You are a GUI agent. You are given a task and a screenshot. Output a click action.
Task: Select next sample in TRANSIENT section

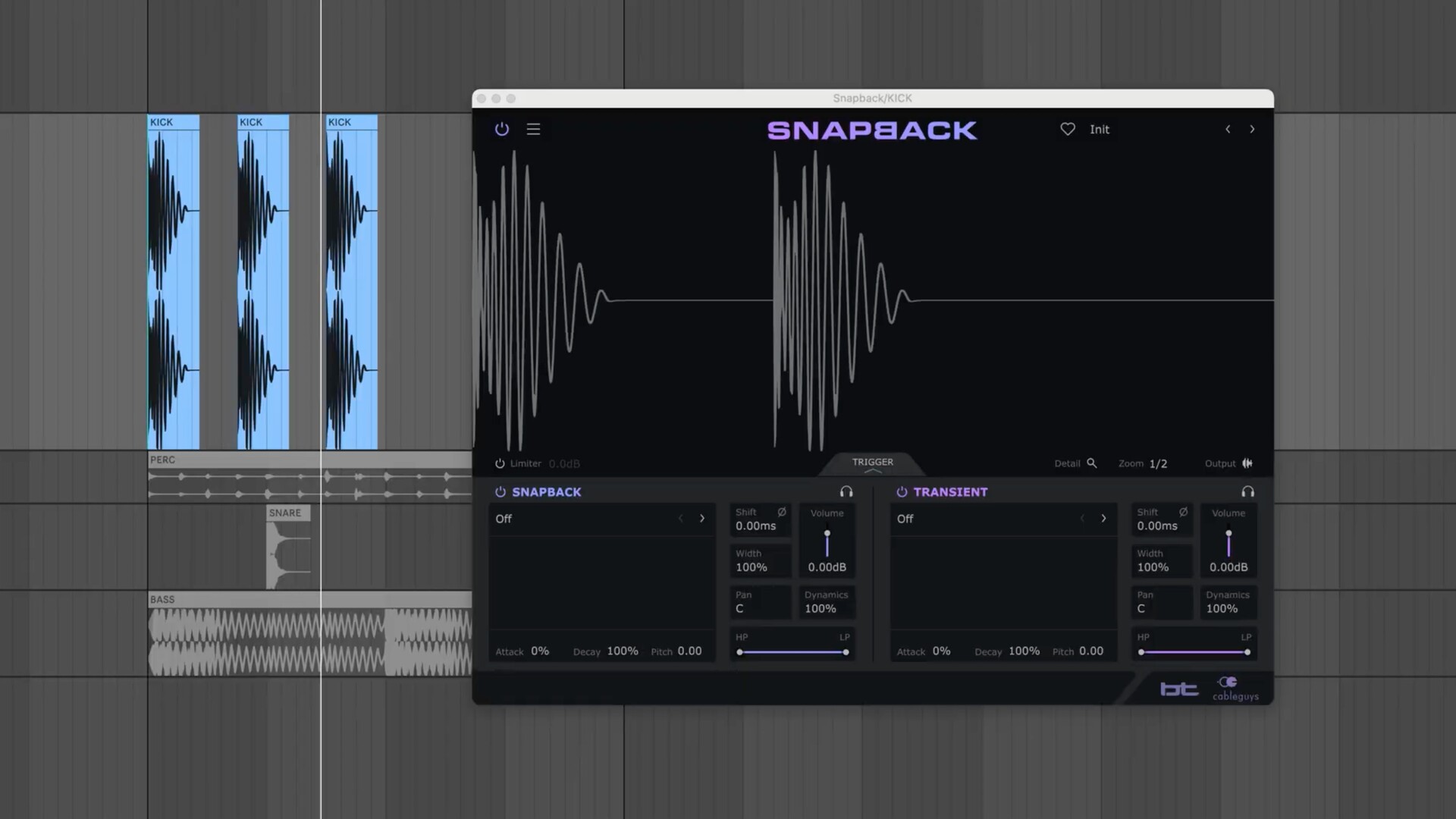click(1103, 519)
